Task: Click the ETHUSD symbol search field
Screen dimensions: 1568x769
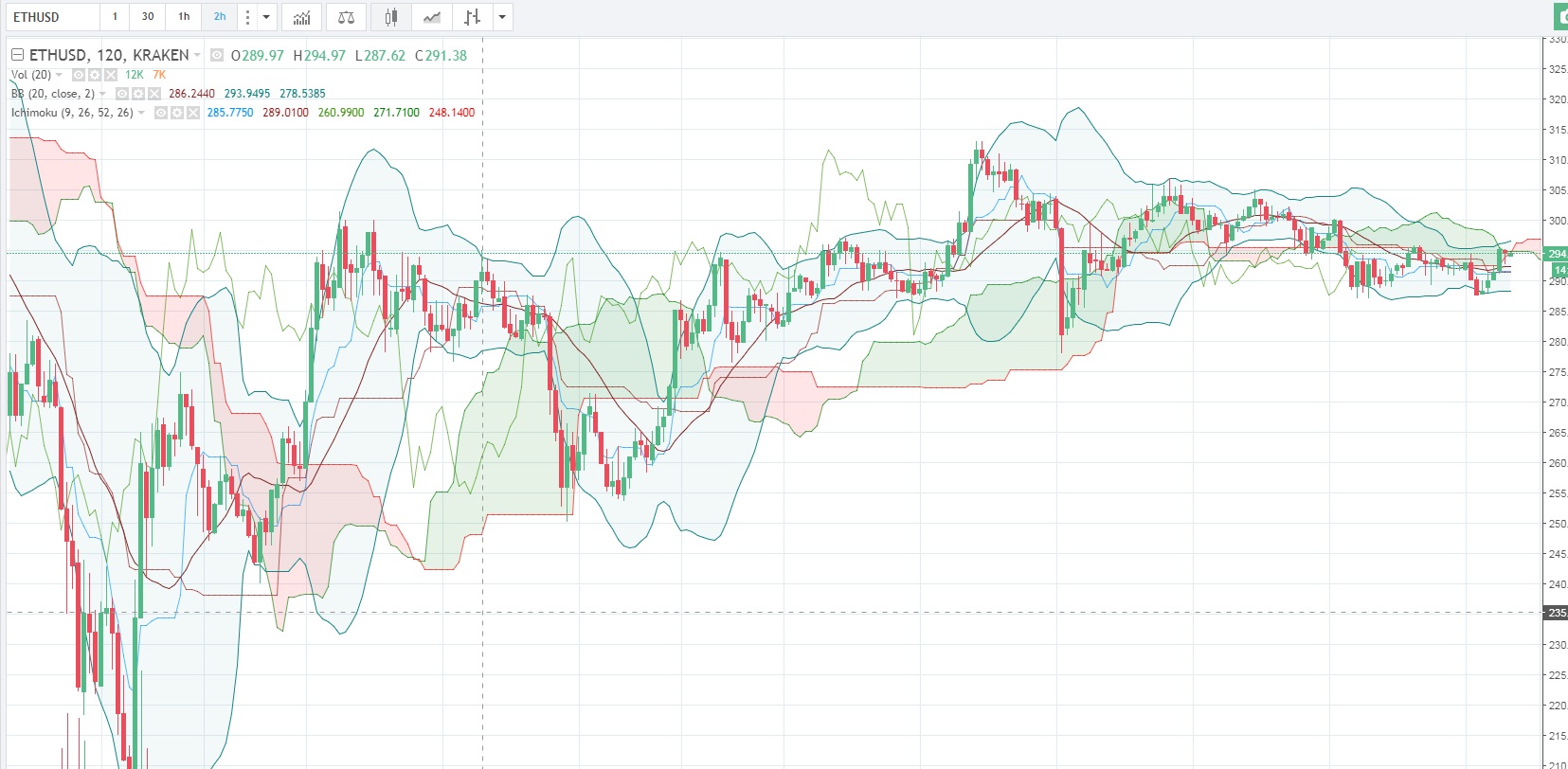Action: (52, 17)
